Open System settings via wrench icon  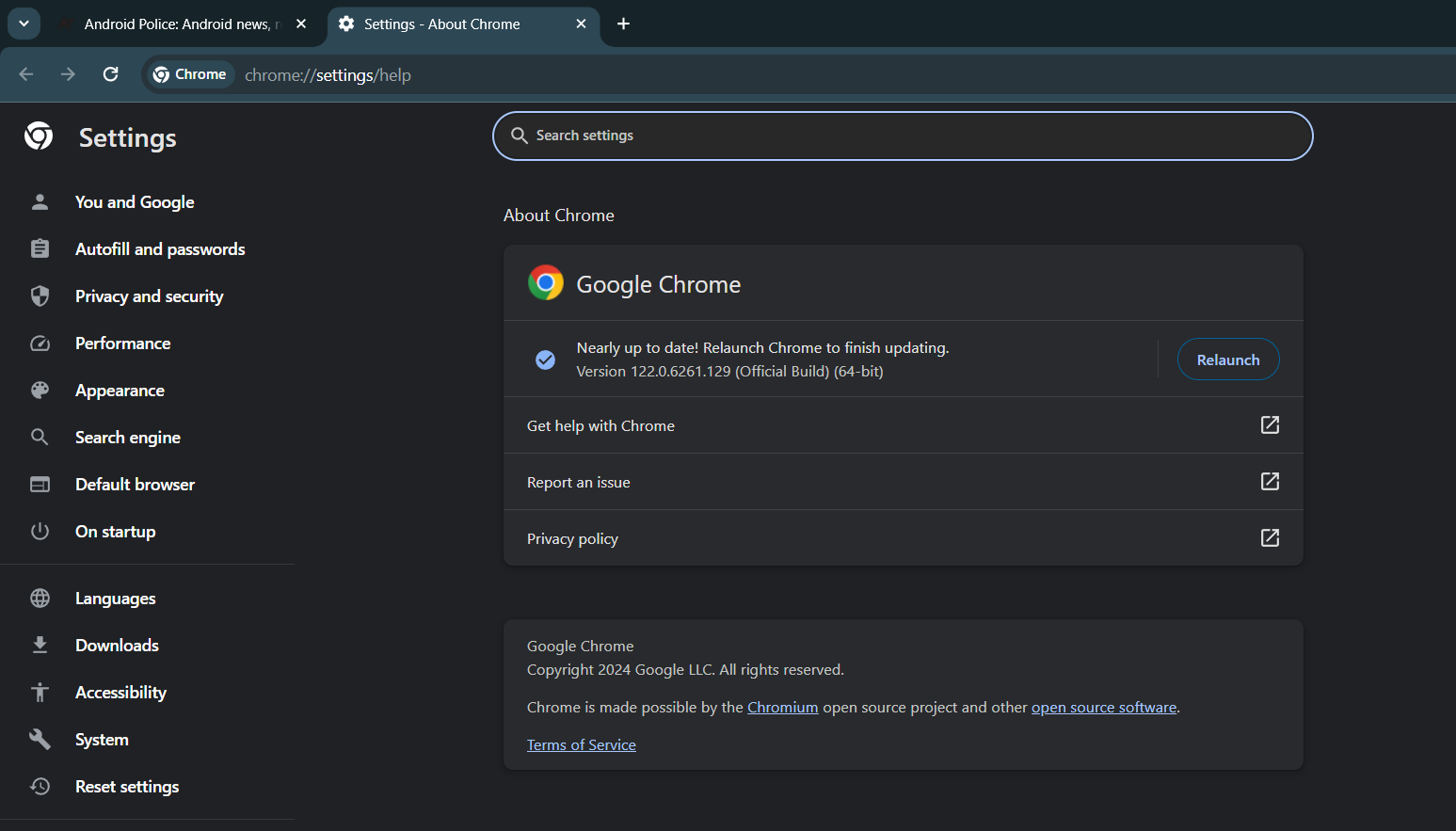click(x=40, y=739)
